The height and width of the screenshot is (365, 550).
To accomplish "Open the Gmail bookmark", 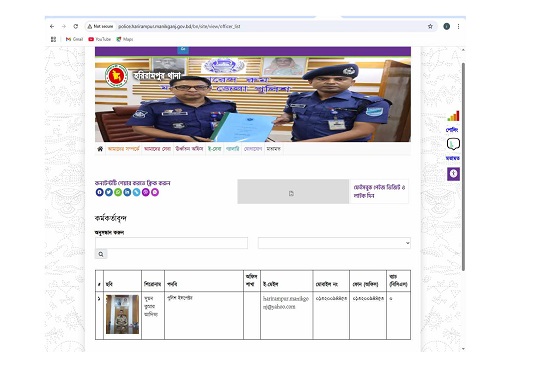I will tap(74, 39).
